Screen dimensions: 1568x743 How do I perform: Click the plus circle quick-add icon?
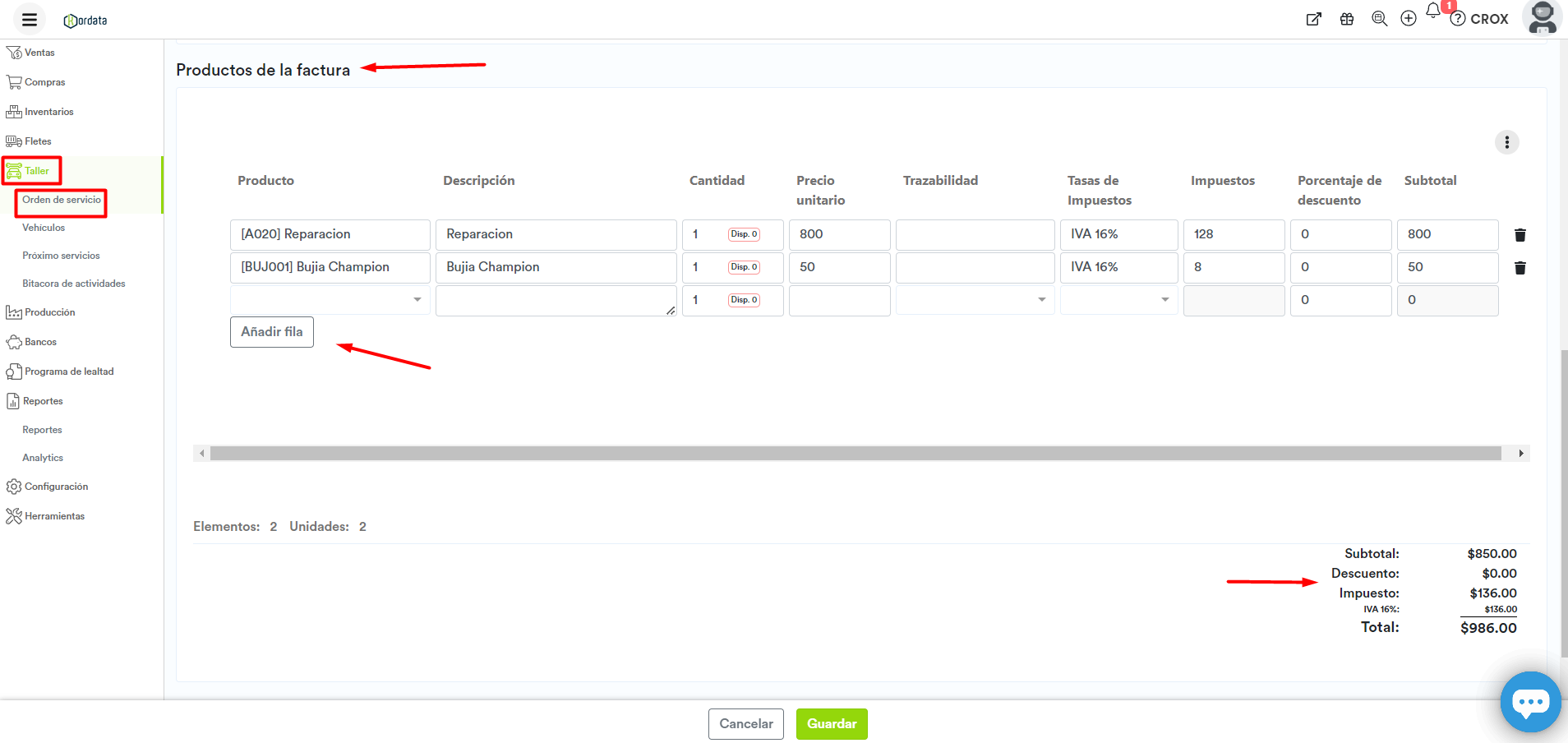(1409, 19)
